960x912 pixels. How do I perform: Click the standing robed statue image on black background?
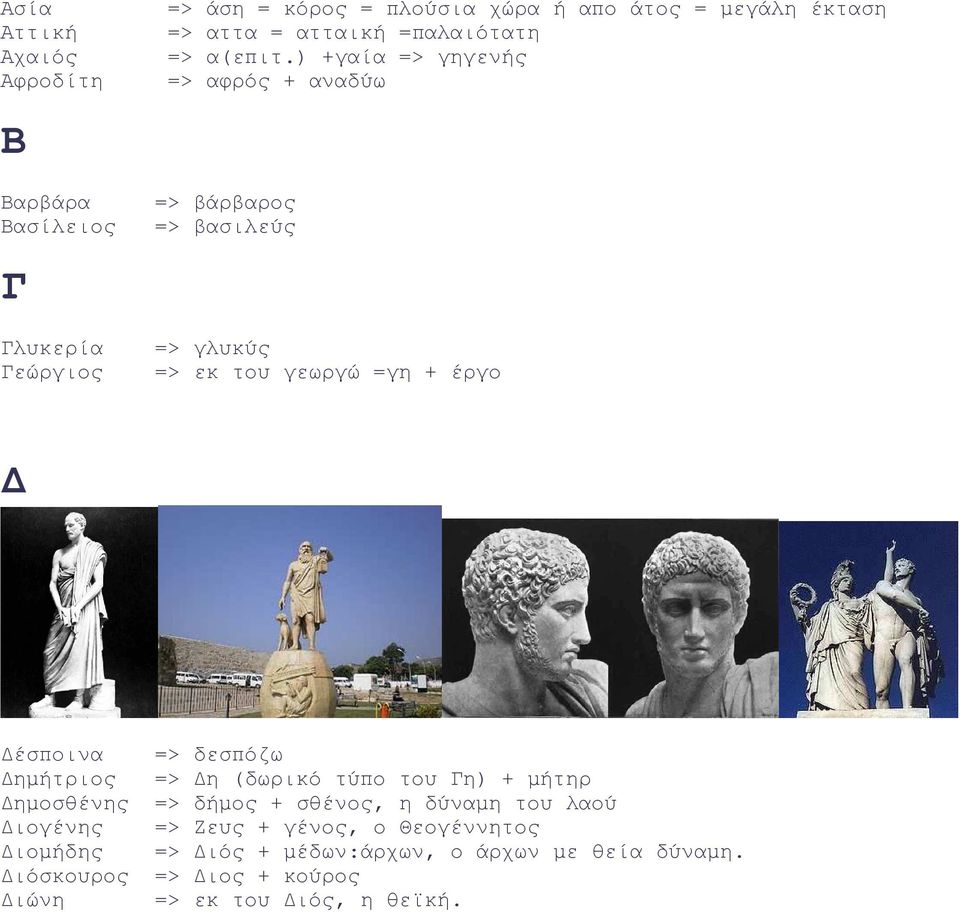coord(79,612)
